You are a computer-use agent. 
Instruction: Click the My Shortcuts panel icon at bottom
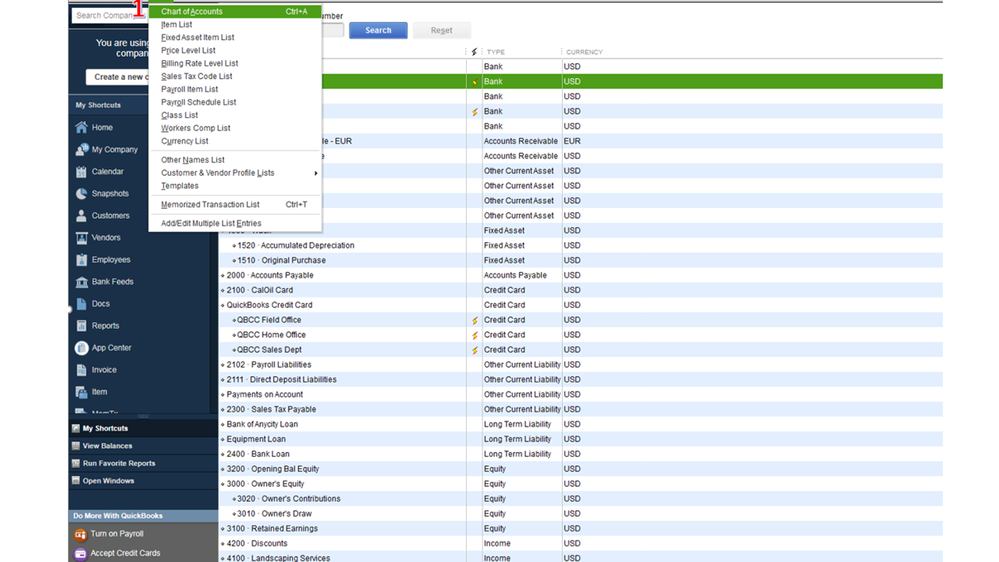pos(76,428)
